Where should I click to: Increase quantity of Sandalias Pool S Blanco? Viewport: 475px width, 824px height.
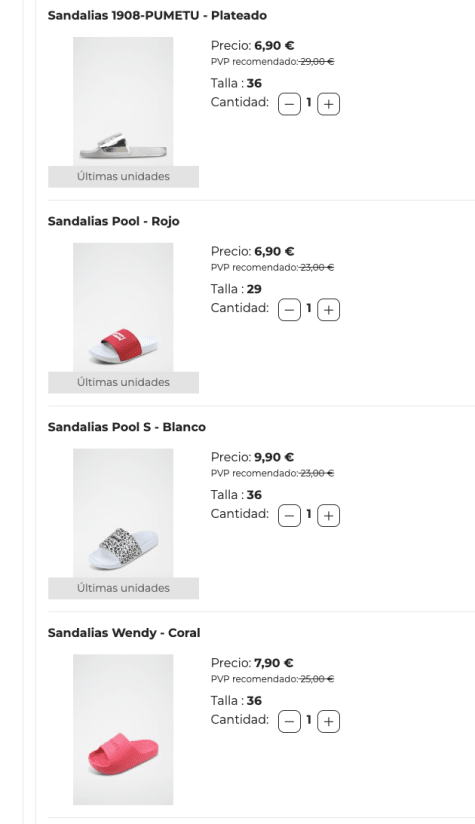pos(328,516)
